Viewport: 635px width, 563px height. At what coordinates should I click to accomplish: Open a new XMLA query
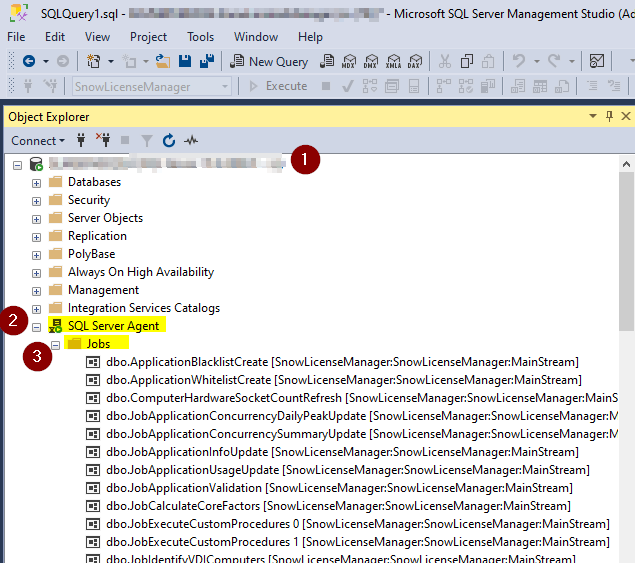[393, 61]
